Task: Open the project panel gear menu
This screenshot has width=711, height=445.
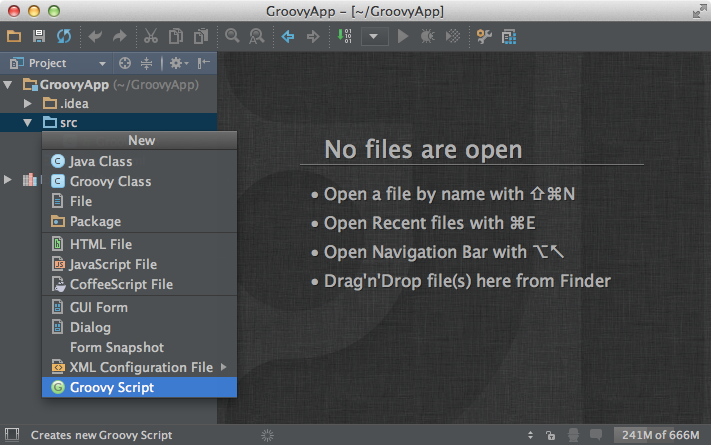Action: [x=179, y=63]
